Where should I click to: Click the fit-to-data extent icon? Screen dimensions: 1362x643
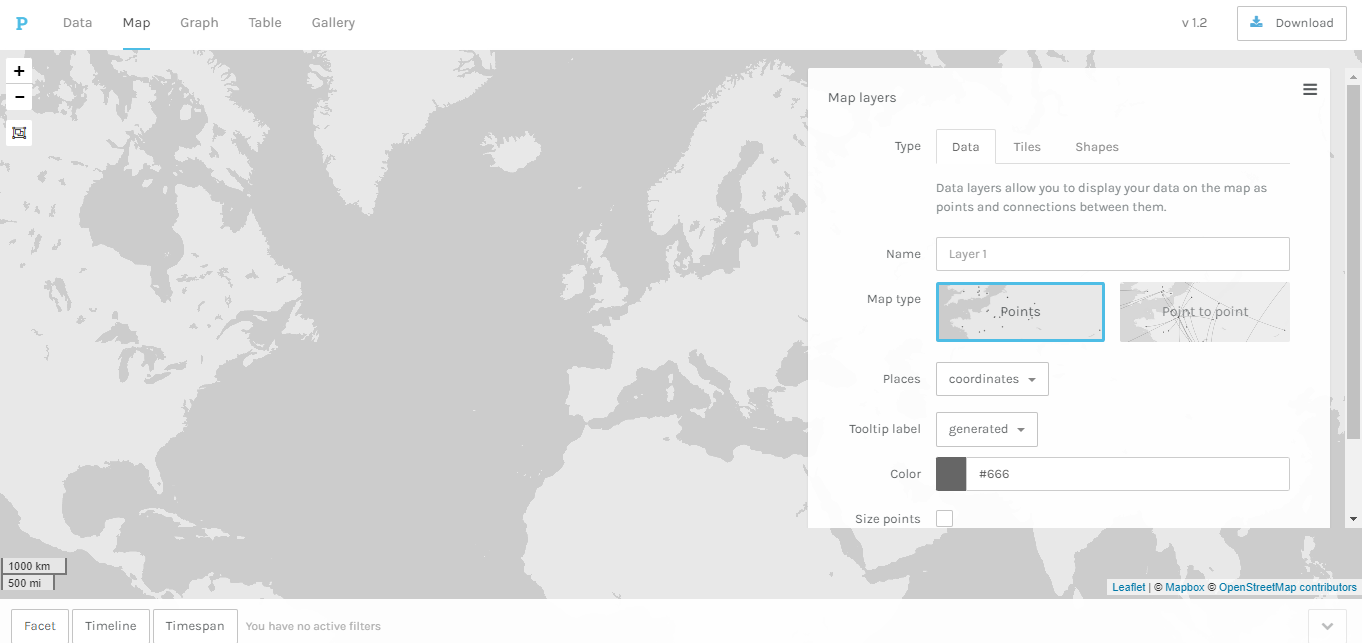pos(19,133)
